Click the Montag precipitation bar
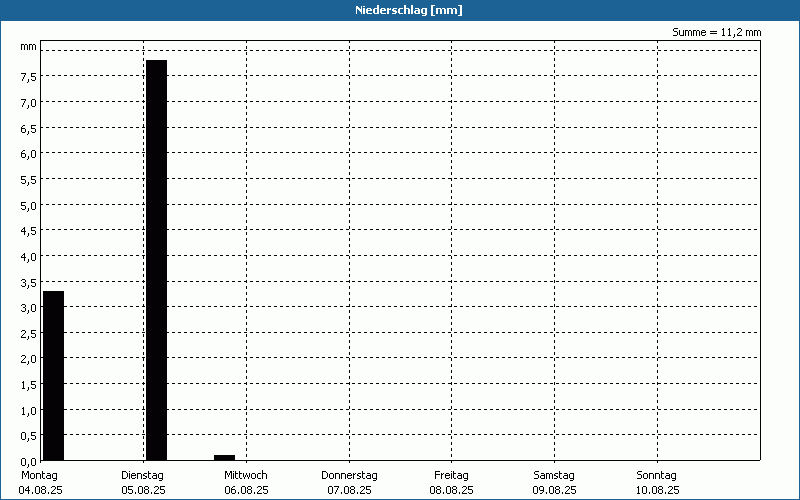 54,376
